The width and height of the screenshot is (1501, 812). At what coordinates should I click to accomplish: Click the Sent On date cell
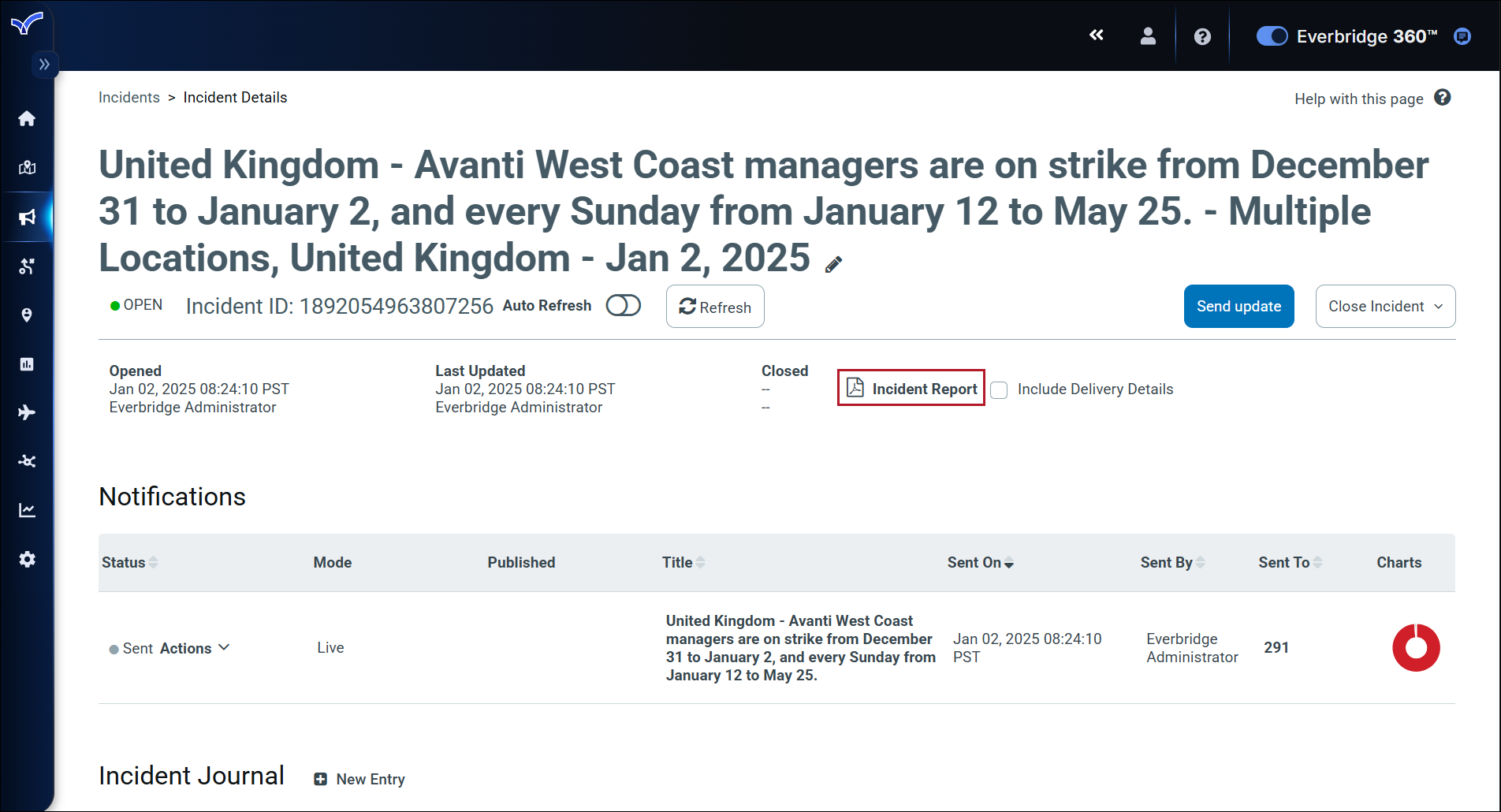click(1027, 648)
